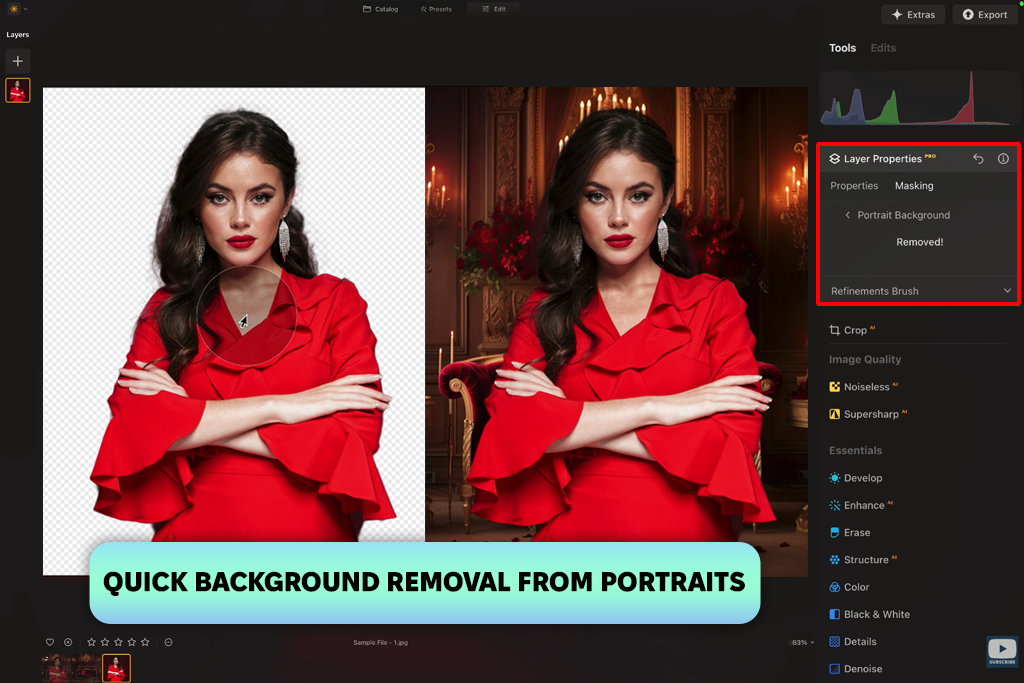
Task: Open the Masking sub-tab
Action: click(x=914, y=185)
